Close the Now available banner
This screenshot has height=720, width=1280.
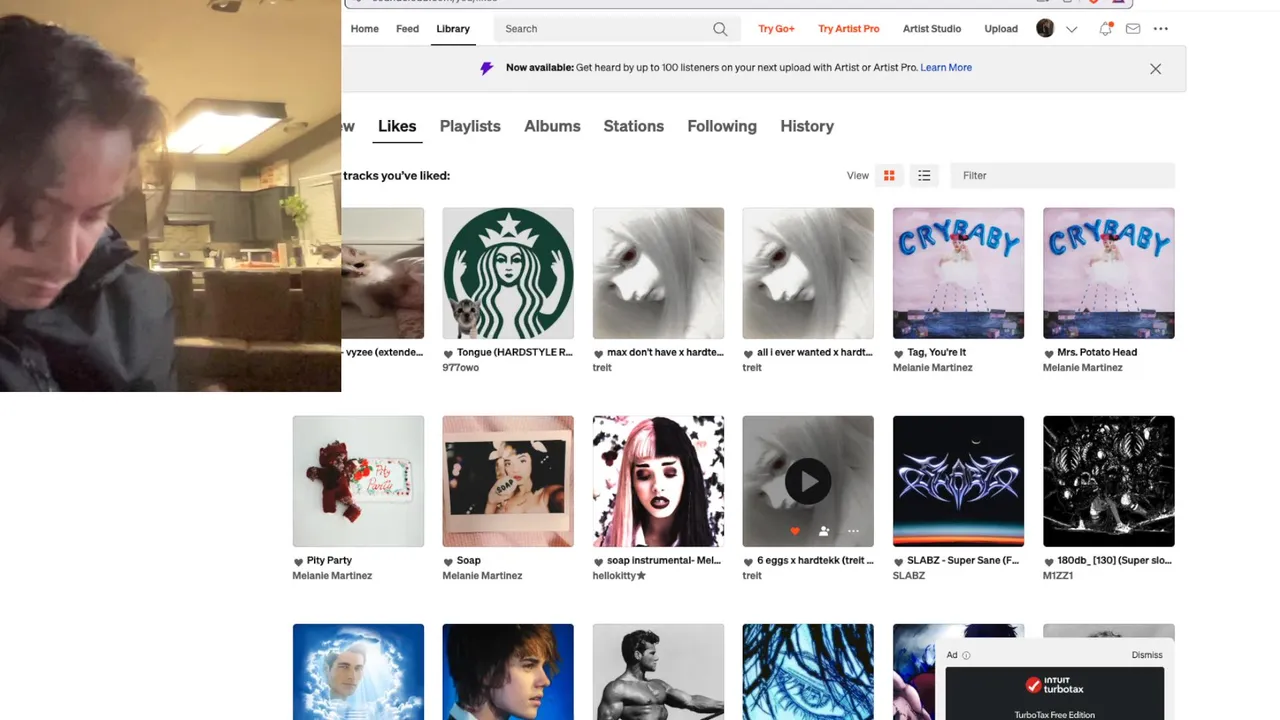[1156, 69]
